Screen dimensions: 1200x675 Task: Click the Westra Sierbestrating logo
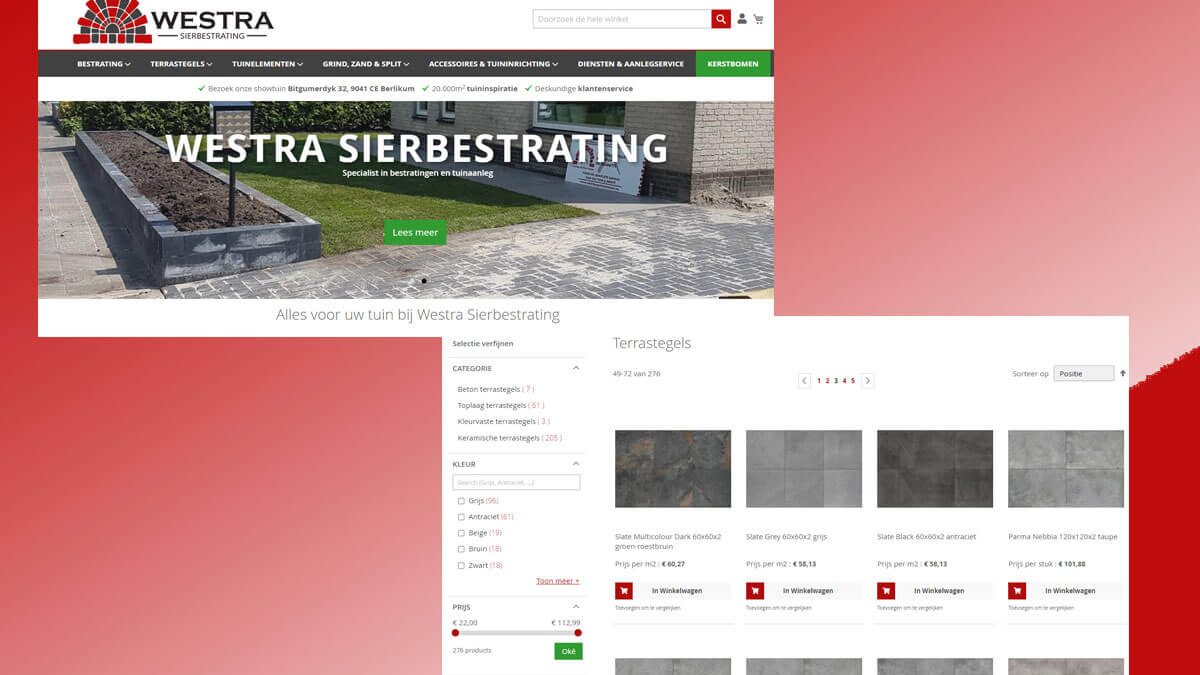(x=173, y=22)
